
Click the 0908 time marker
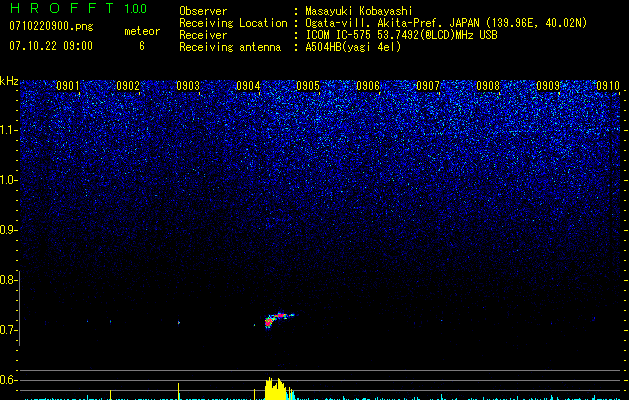click(x=488, y=86)
